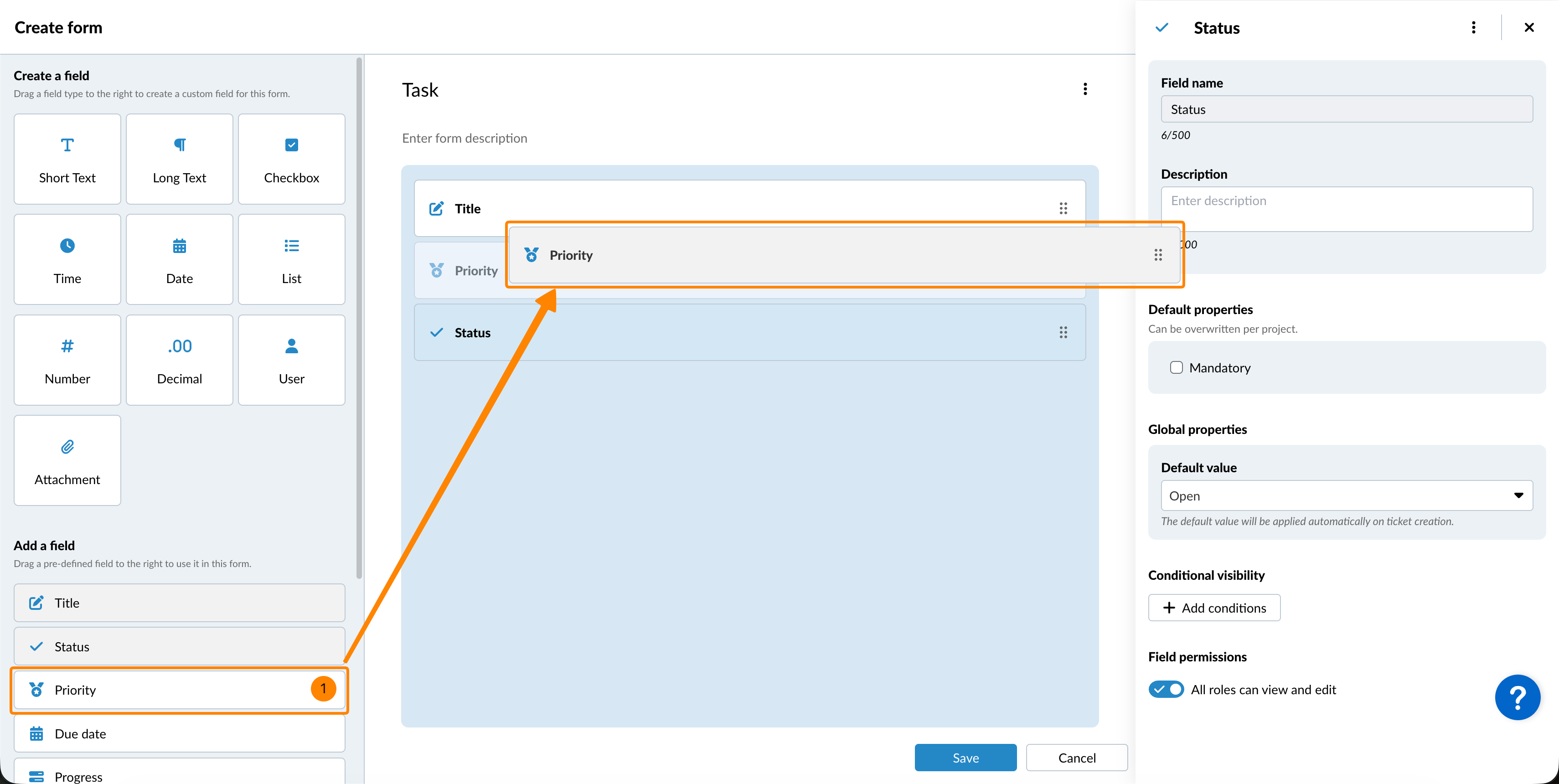Click the Cancel button
Viewport: 1559px width, 784px height.
pyautogui.click(x=1077, y=758)
